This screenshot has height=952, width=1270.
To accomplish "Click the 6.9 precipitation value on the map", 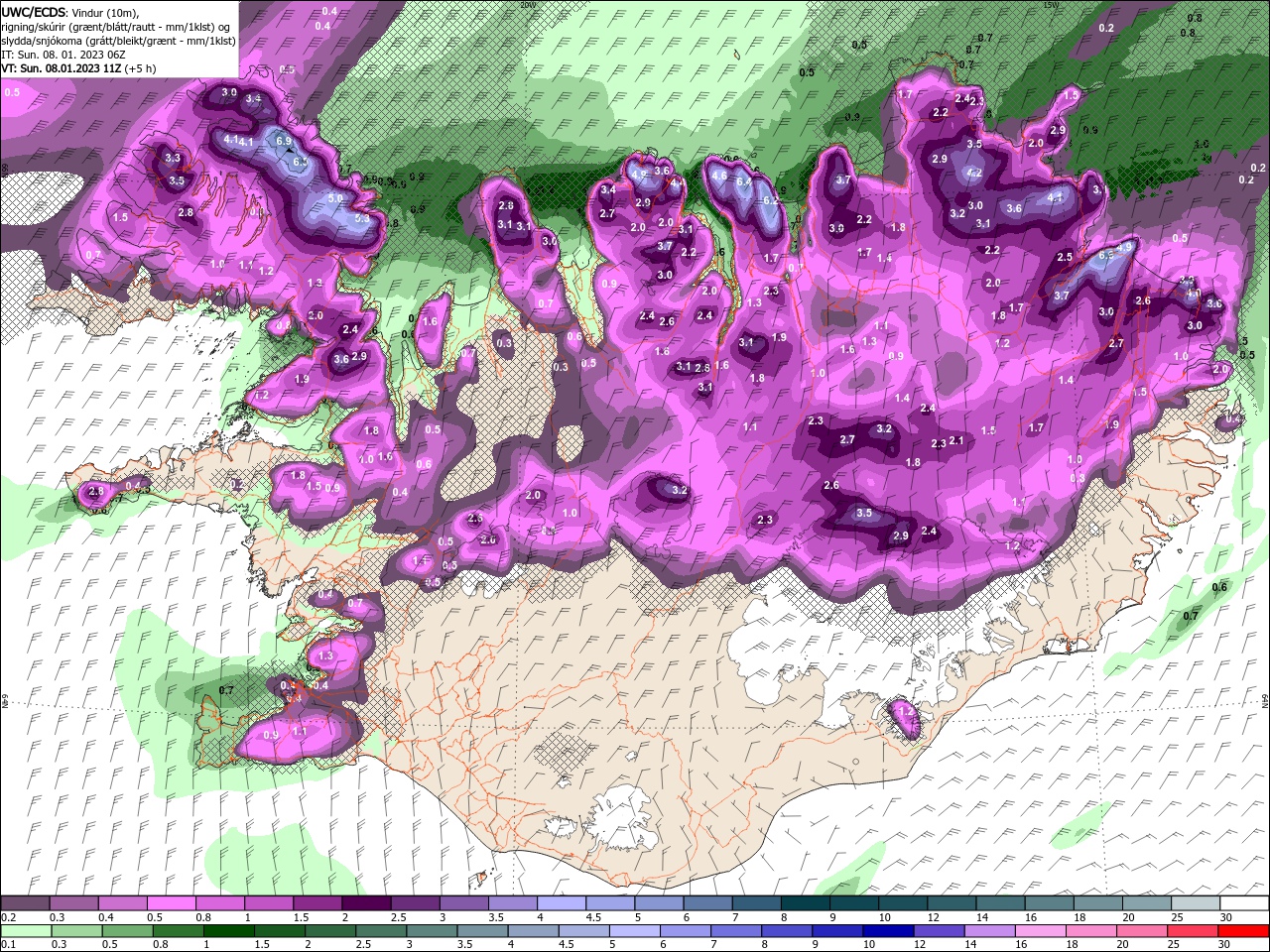I will tap(283, 142).
